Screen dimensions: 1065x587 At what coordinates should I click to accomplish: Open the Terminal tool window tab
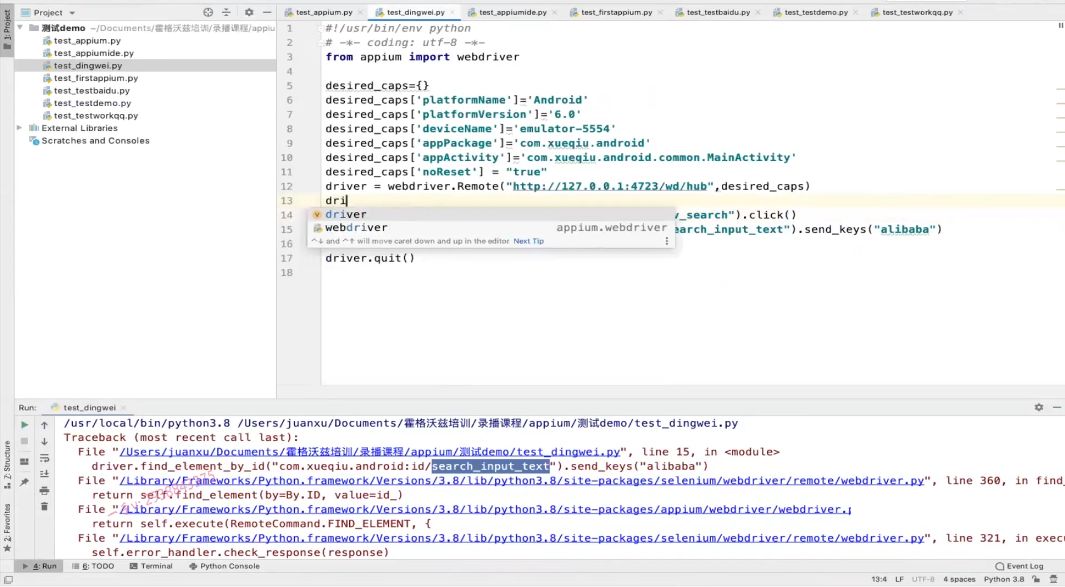[x=150, y=566]
